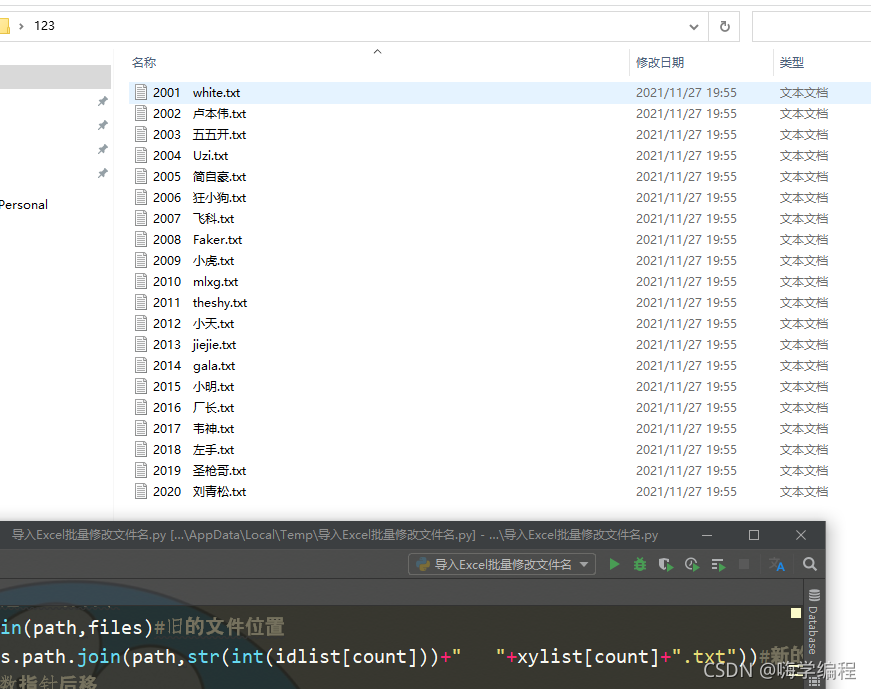871x689 pixels.
Task: Click the fourth pin icon in Quick access
Action: click(103, 173)
